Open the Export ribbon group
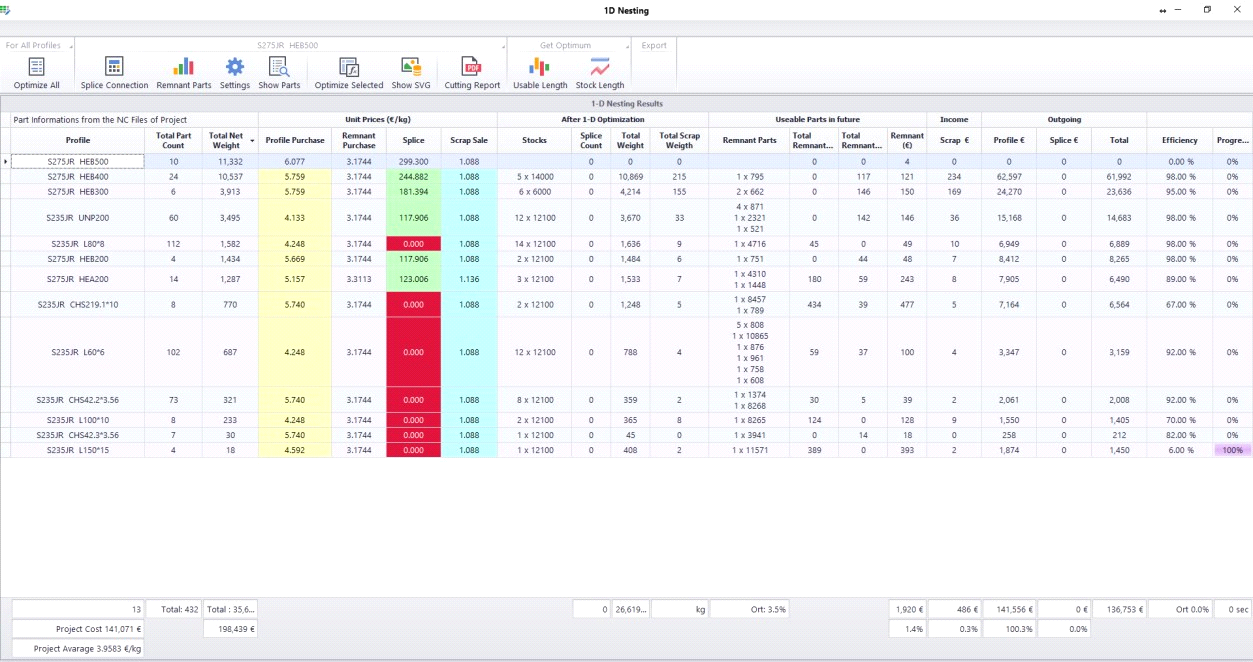Image resolution: width=1253 pixels, height=662 pixels. 654,46
